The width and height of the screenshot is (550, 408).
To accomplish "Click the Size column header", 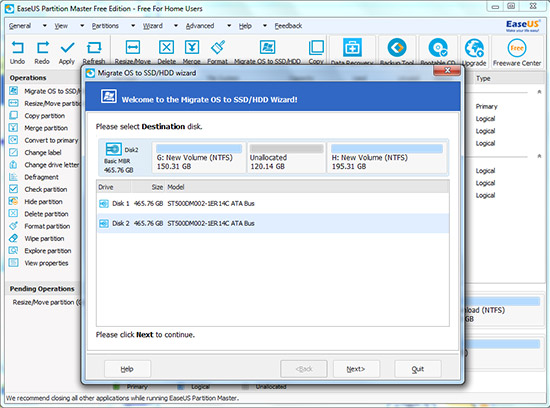I will coord(147,187).
